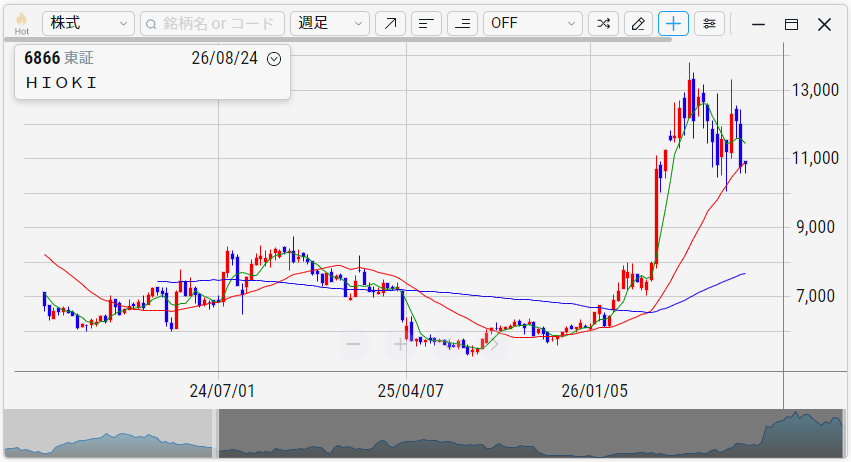Maximize the chart window
The height and width of the screenshot is (462, 851).
coord(791,24)
